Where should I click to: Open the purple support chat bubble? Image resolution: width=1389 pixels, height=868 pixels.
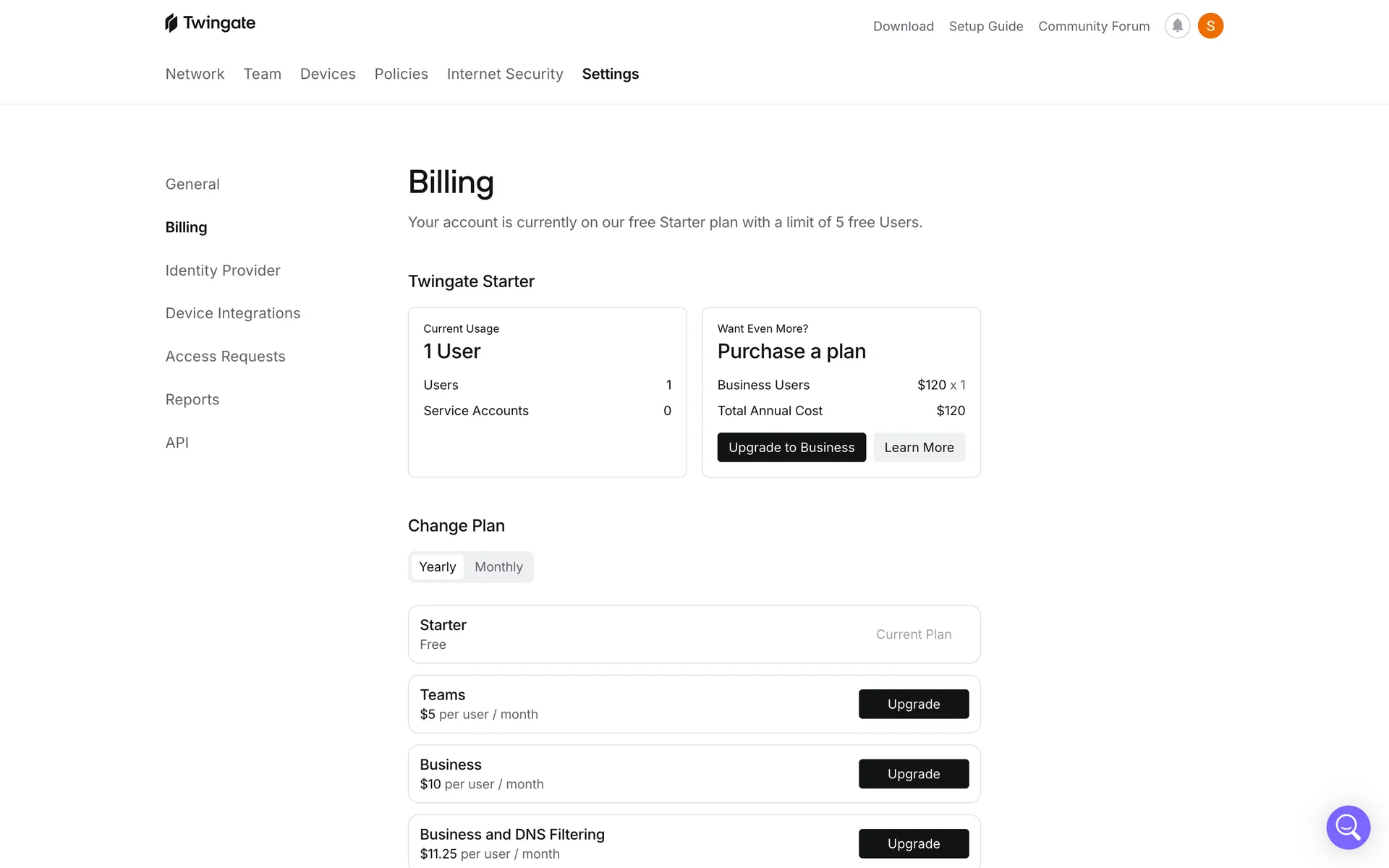[x=1348, y=827]
